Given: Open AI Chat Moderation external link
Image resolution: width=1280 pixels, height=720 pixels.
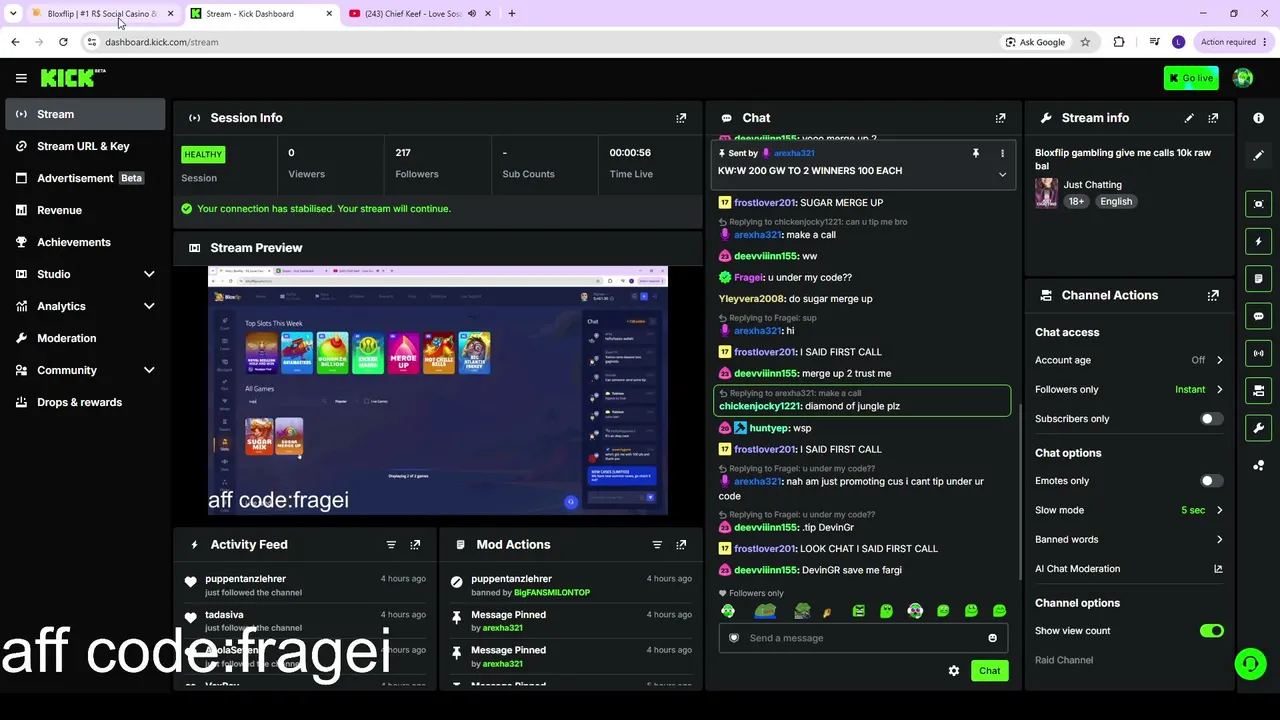Looking at the screenshot, I should tap(1218, 569).
